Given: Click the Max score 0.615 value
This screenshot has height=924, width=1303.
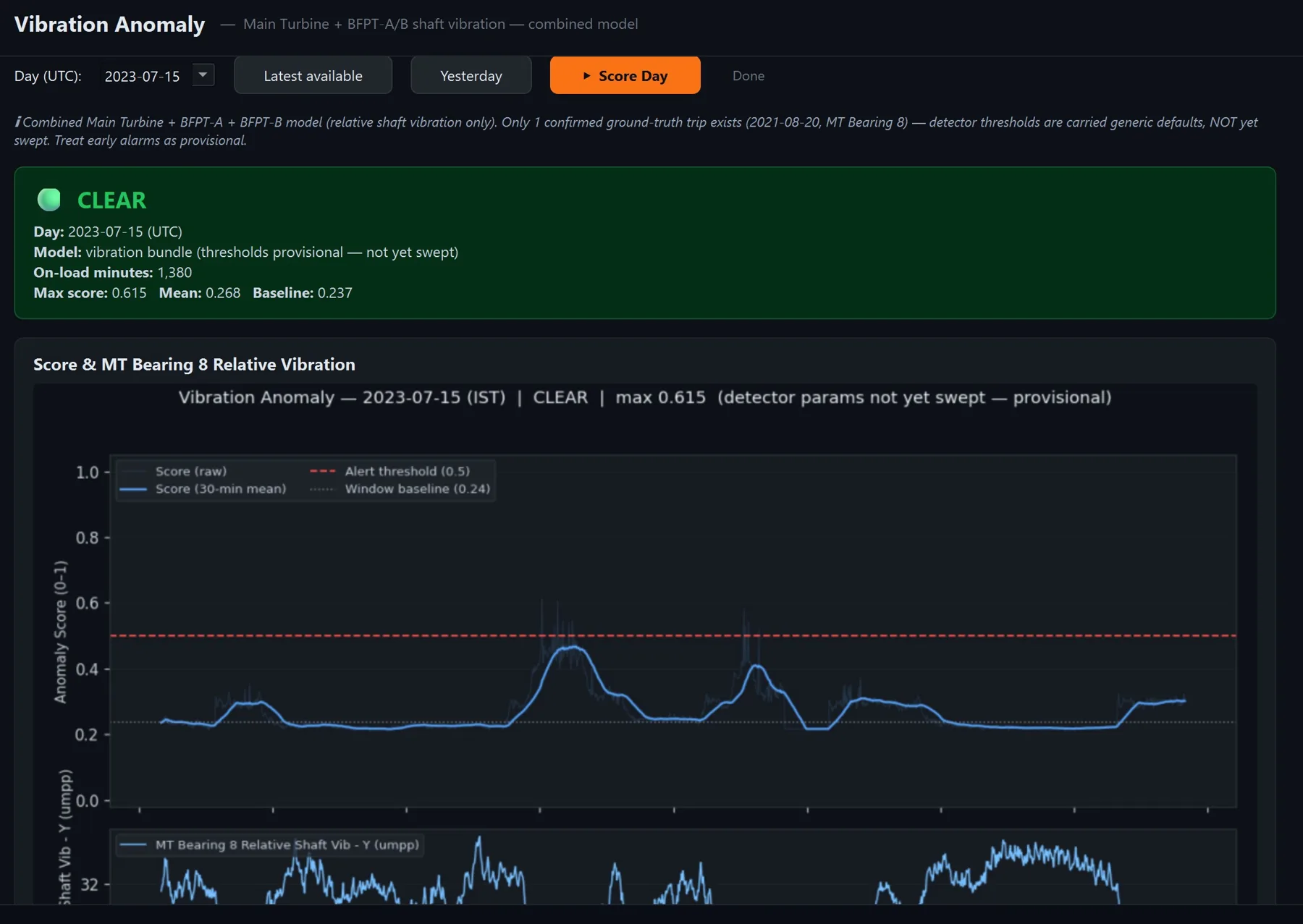Looking at the screenshot, I should 90,293.
